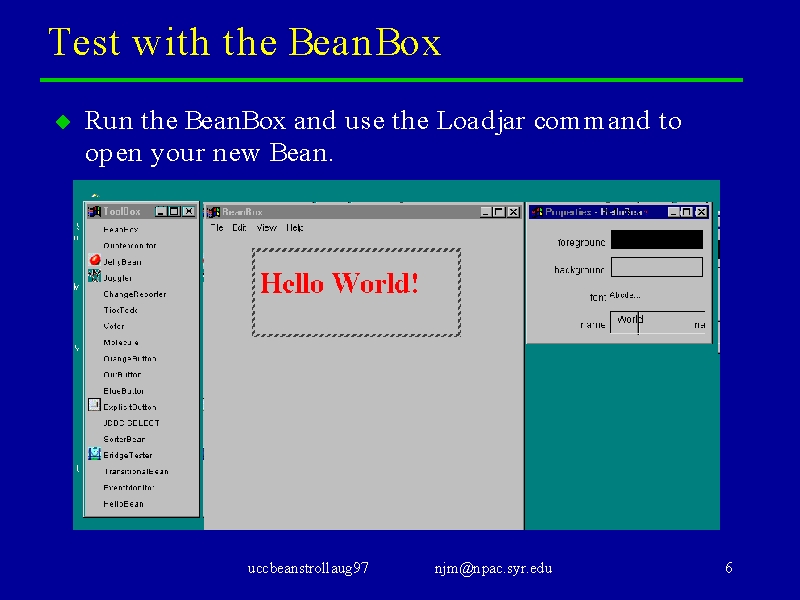Click the Properties window title icon
Screen dimensions: 800x600
537,212
